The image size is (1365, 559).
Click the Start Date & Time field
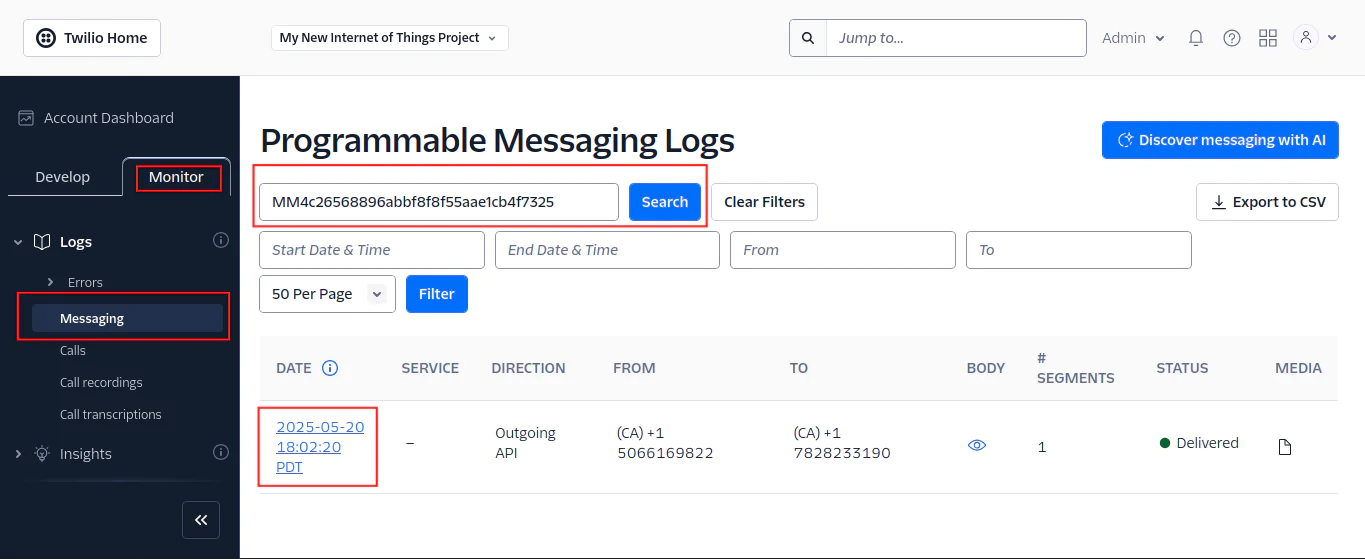click(372, 250)
